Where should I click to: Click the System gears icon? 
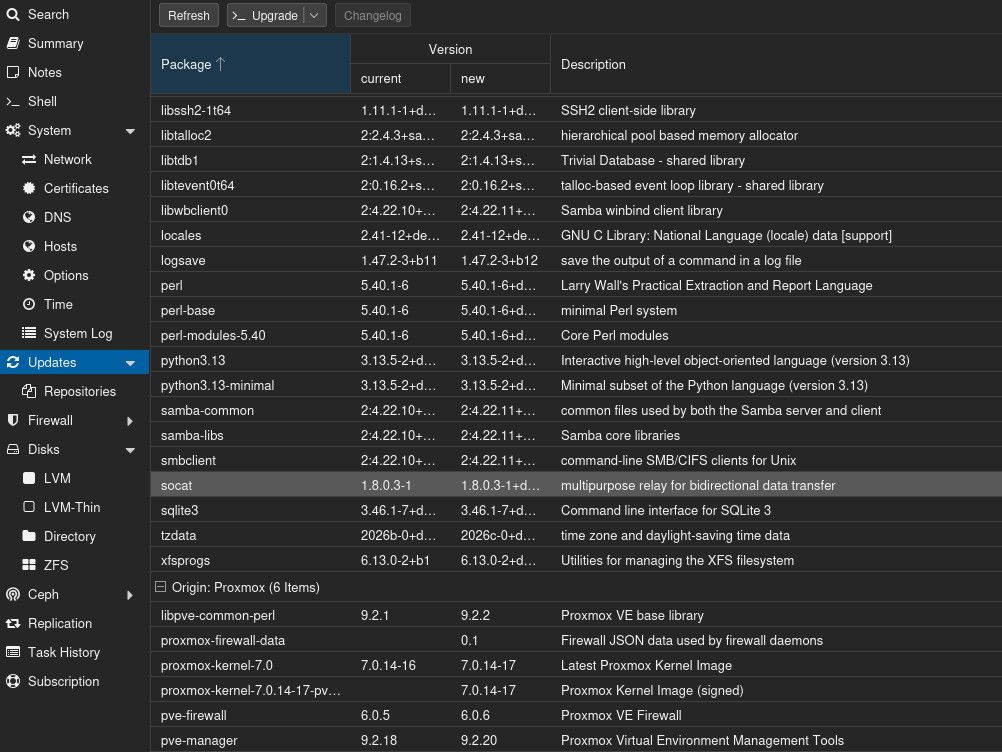click(x=13, y=130)
